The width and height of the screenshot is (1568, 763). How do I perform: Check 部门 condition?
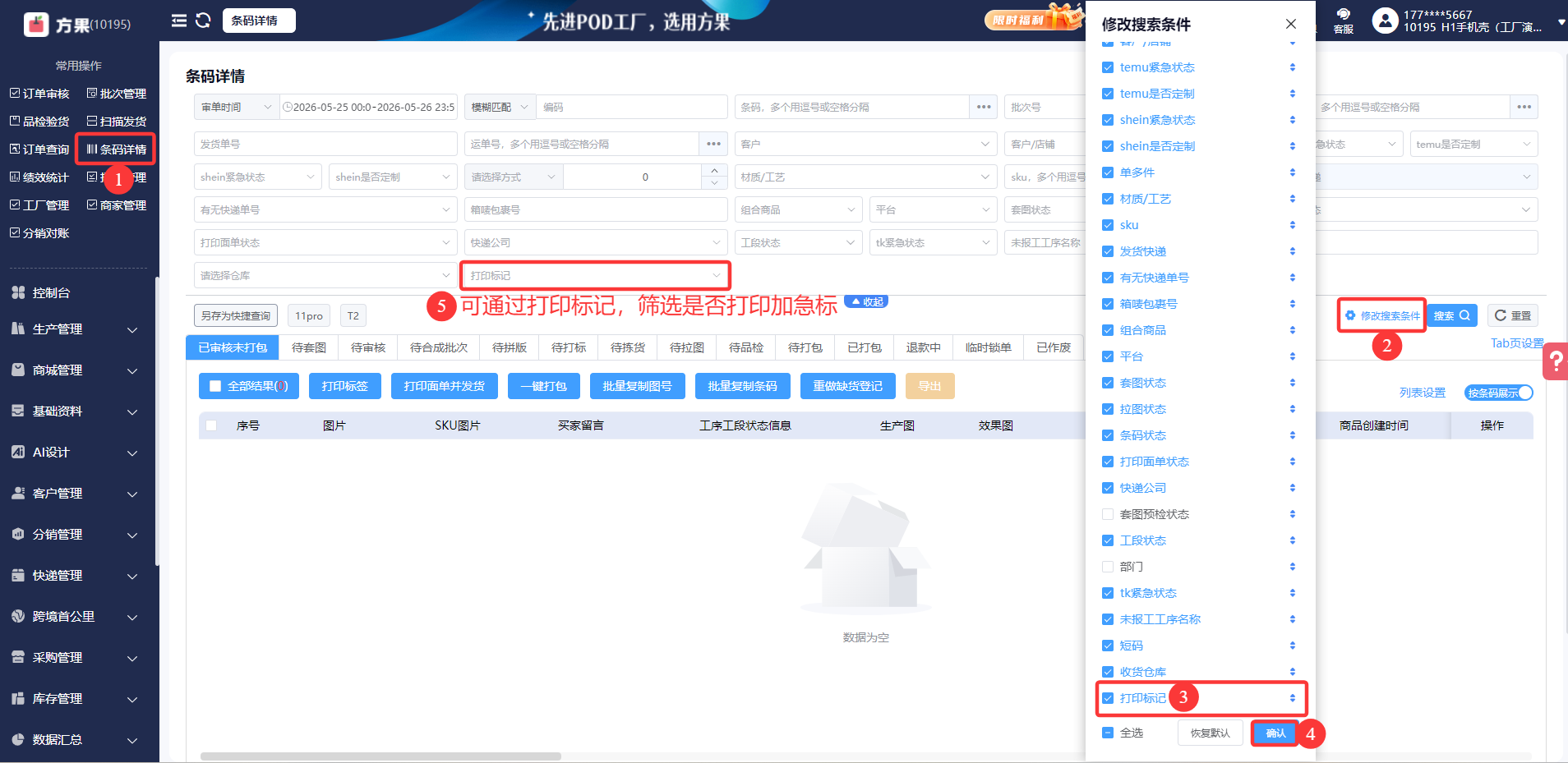pyautogui.click(x=1108, y=567)
